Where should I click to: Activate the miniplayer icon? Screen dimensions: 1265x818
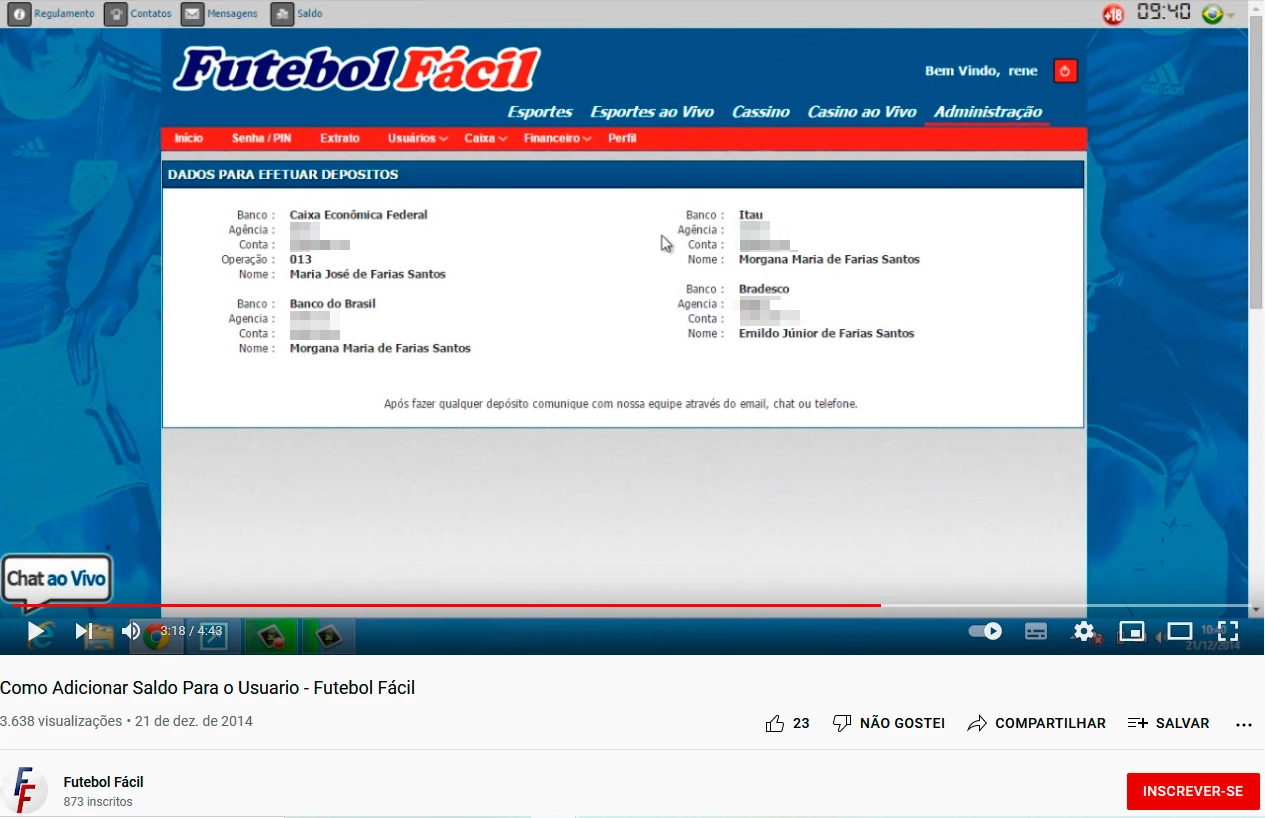[x=1131, y=631]
